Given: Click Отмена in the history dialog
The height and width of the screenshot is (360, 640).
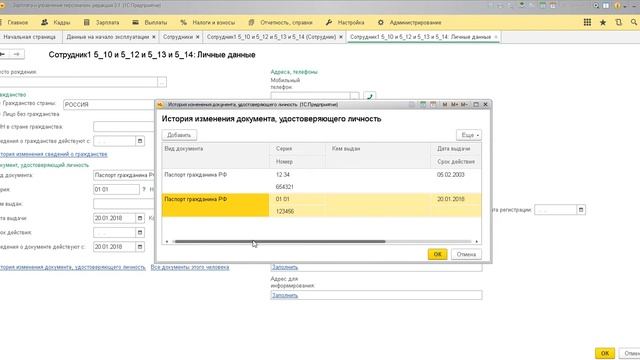Looking at the screenshot, I should pos(466,254).
